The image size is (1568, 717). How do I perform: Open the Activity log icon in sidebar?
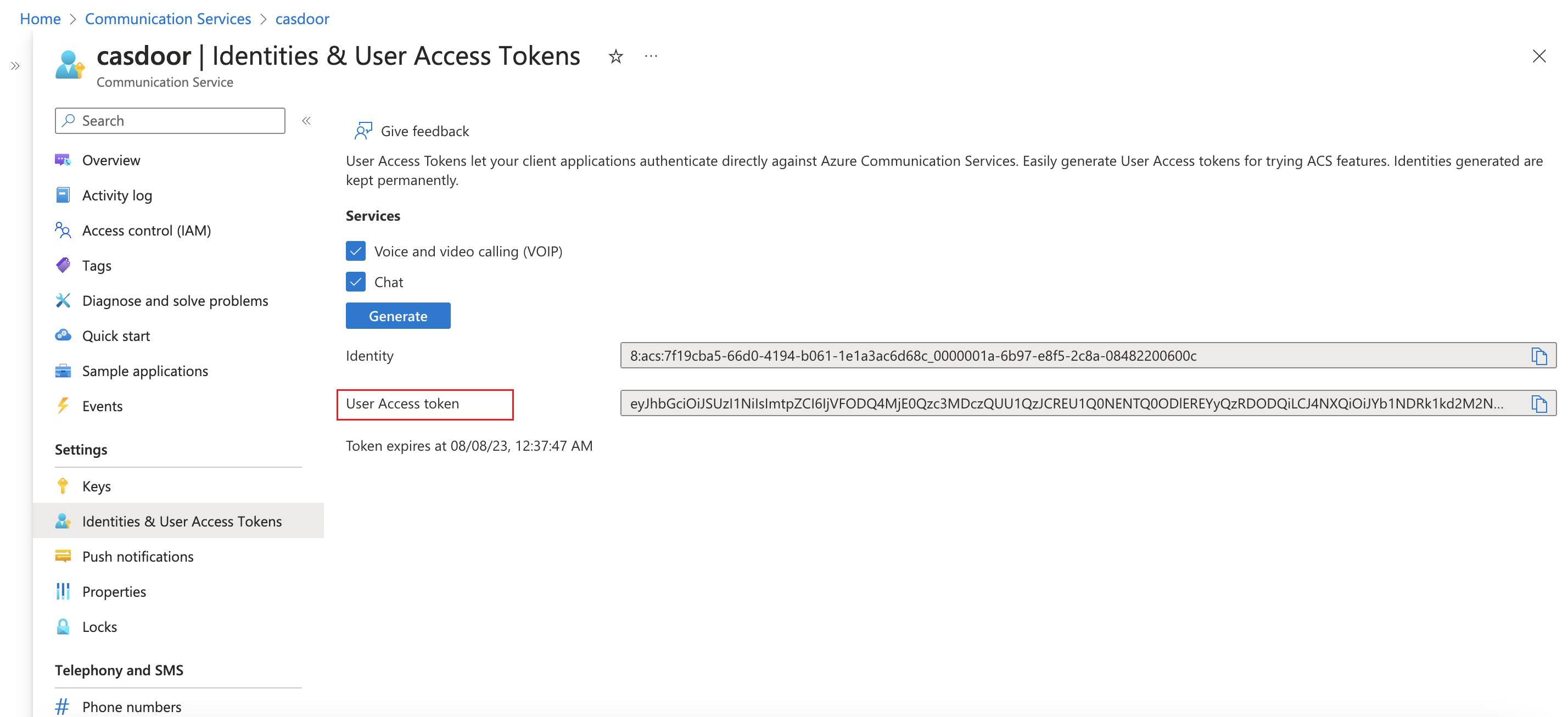(x=63, y=195)
